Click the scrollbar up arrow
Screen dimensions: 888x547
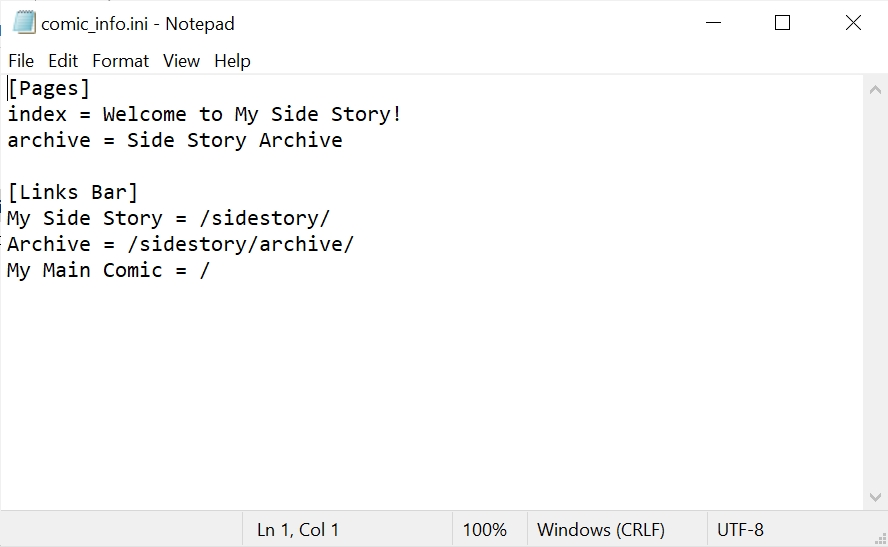875,88
